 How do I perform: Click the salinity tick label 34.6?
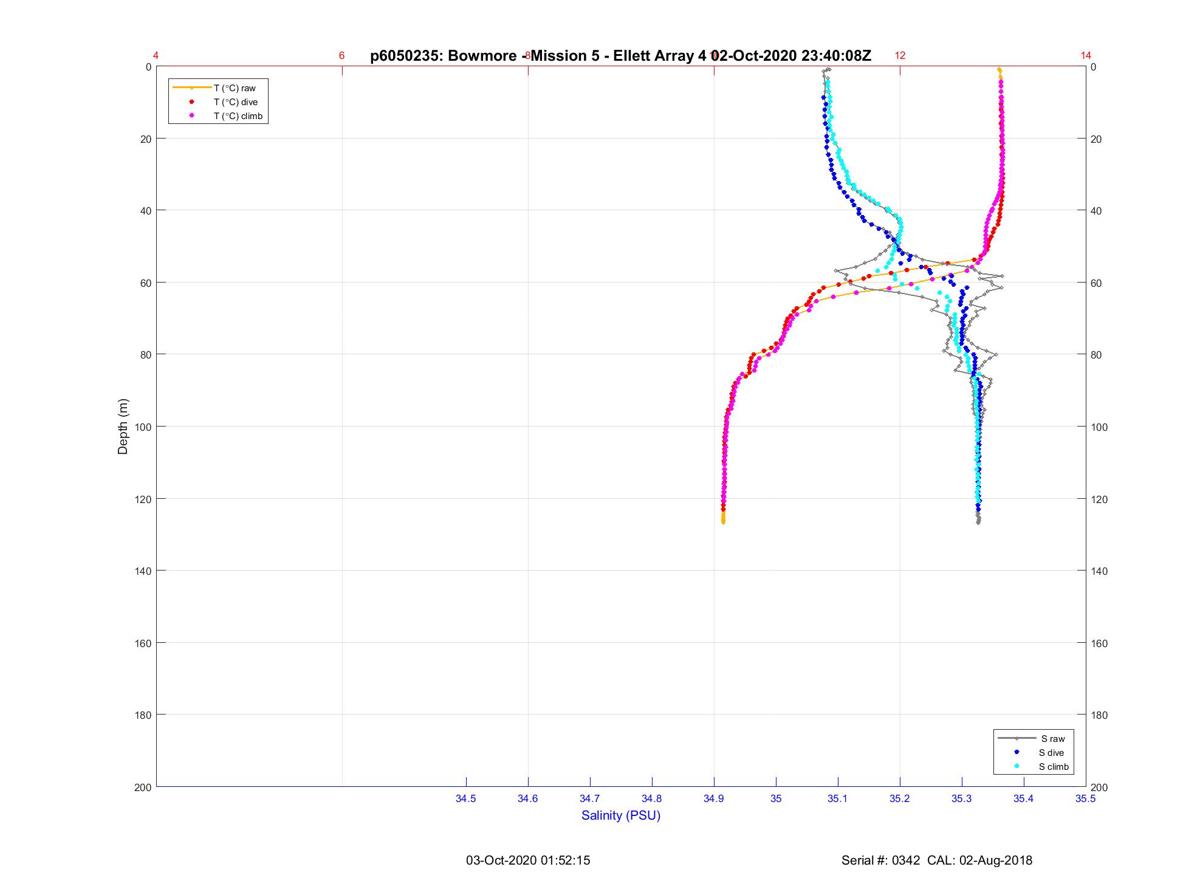click(x=528, y=799)
